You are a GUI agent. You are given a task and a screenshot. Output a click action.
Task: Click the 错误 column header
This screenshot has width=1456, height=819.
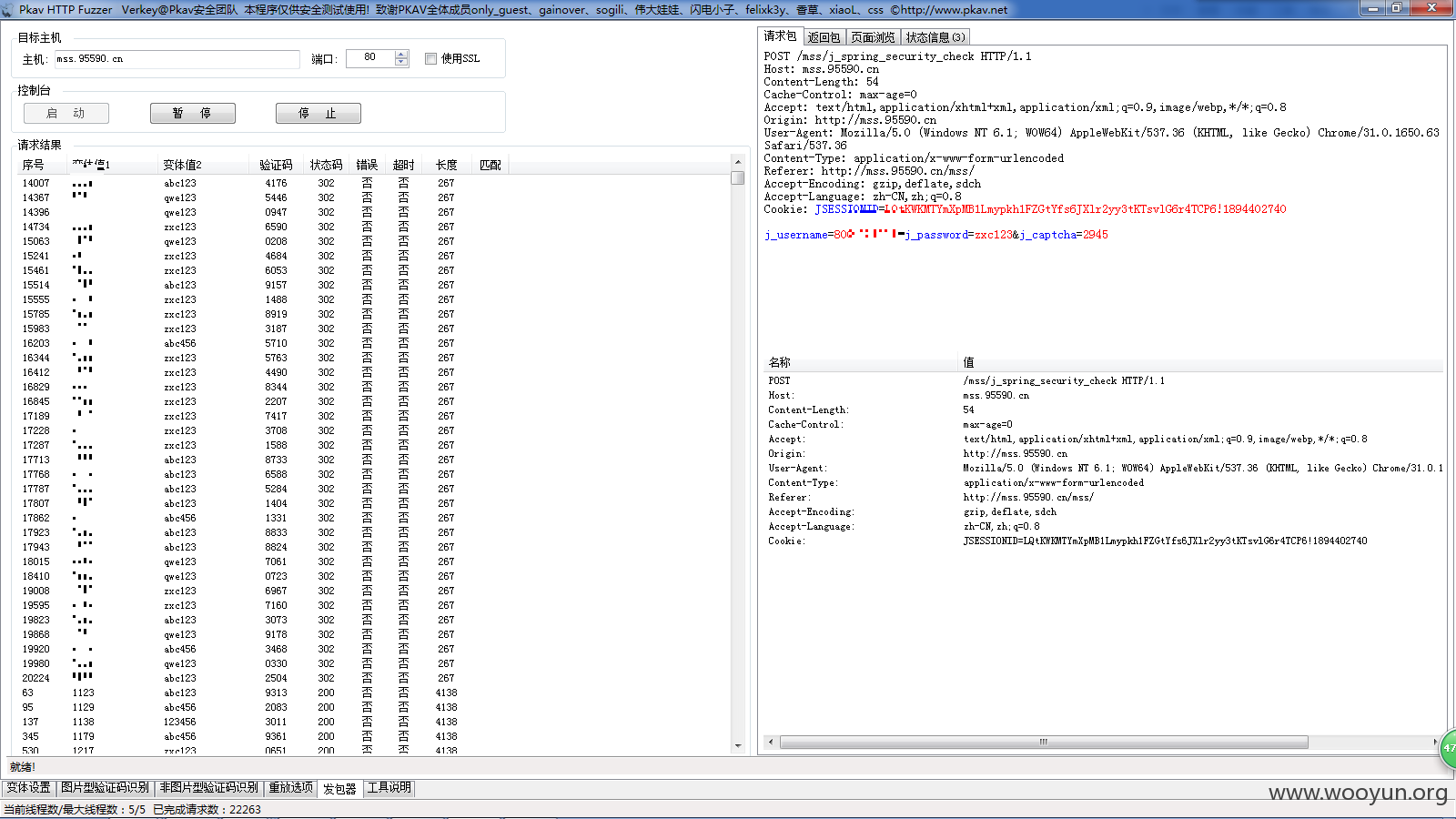[x=367, y=165]
